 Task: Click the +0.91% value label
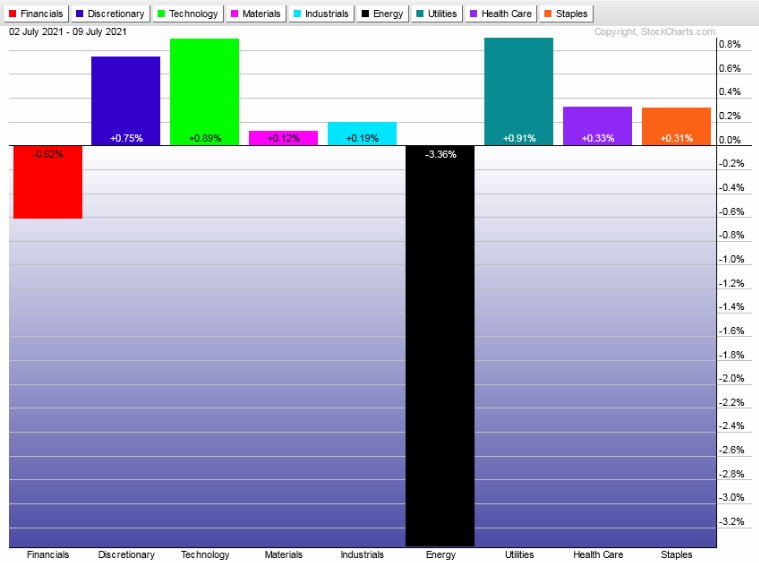tap(519, 138)
